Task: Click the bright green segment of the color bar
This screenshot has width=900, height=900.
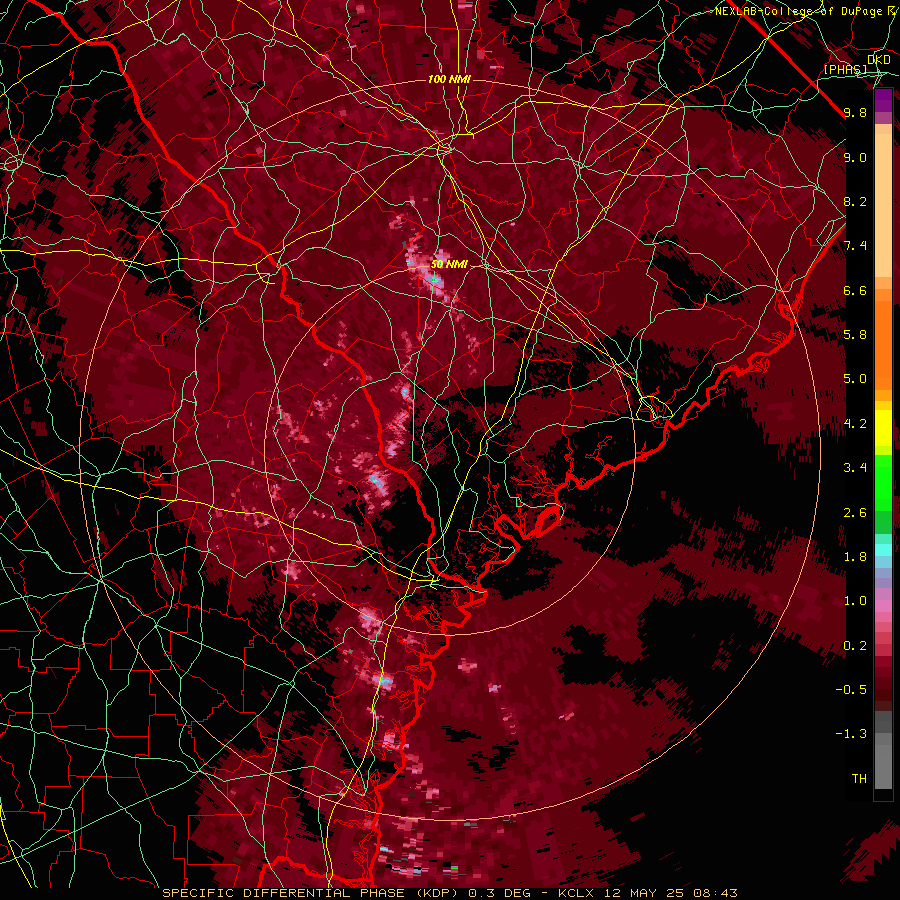Action: pos(883,482)
